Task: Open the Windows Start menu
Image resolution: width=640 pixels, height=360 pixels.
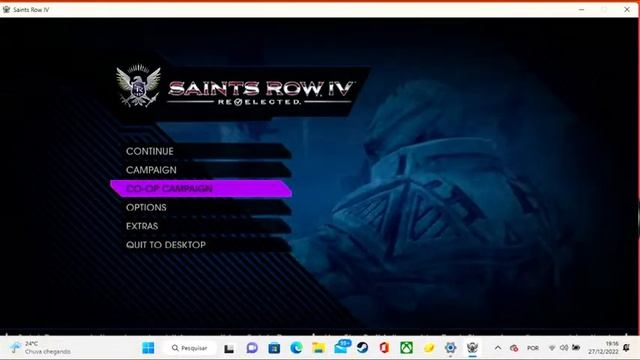Action: pyautogui.click(x=148, y=348)
